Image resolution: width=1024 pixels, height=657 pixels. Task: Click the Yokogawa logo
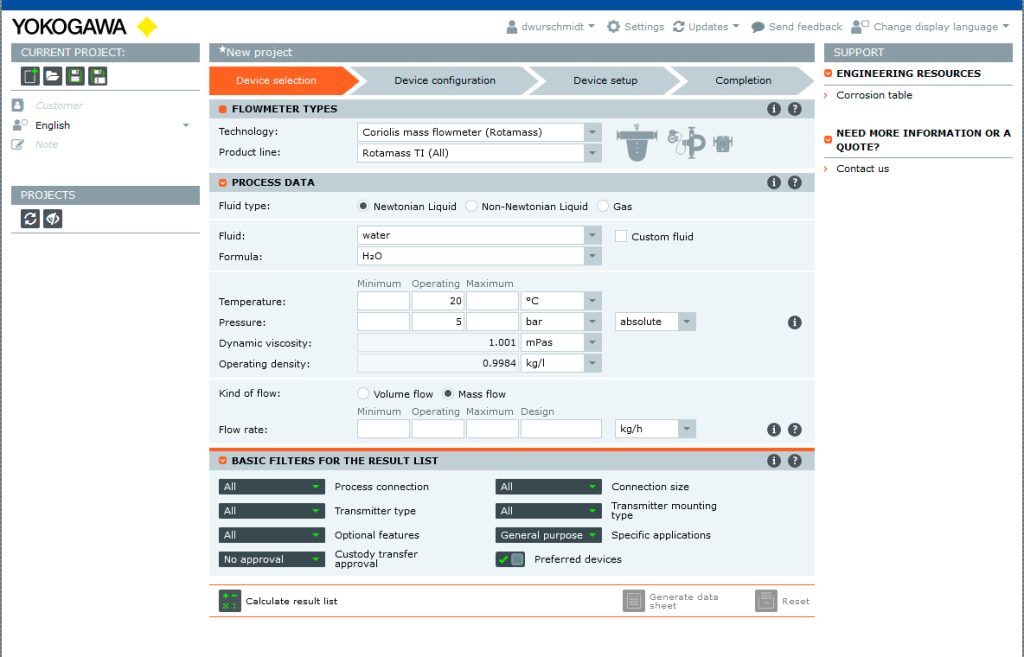click(85, 27)
